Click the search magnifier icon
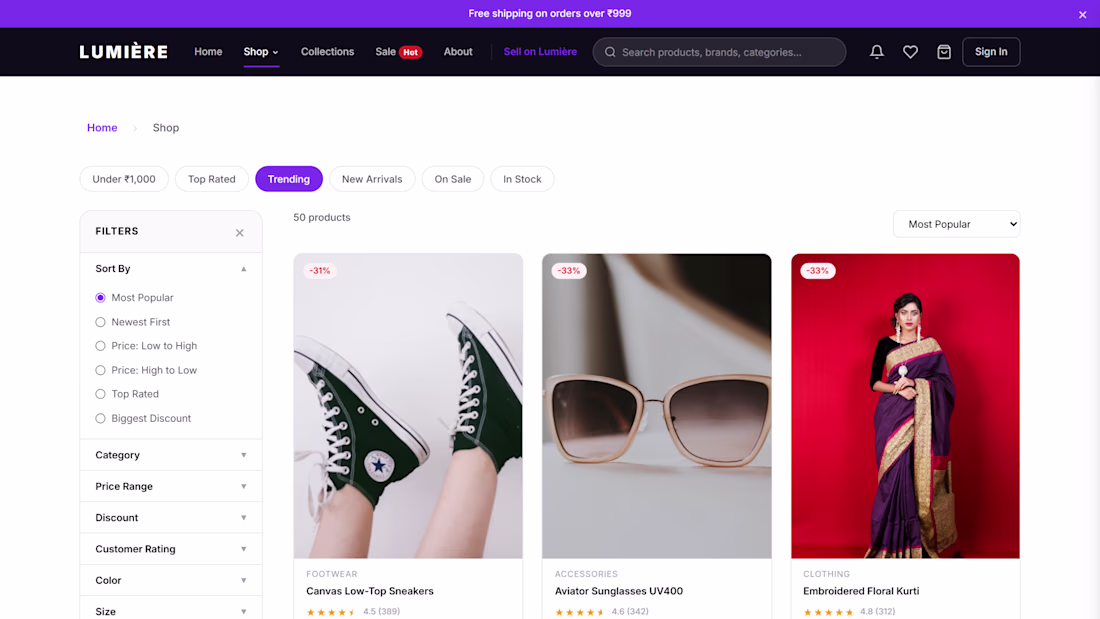The height and width of the screenshot is (619, 1100). pos(610,52)
